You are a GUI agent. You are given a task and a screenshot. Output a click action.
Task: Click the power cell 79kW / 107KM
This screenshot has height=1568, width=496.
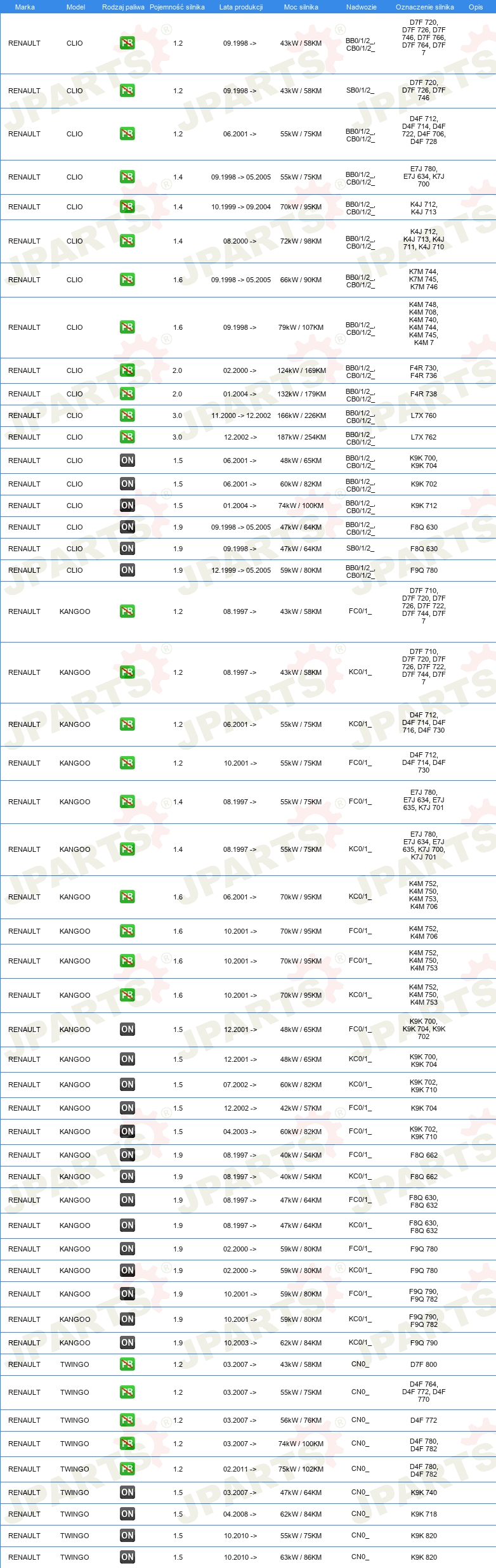[301, 327]
